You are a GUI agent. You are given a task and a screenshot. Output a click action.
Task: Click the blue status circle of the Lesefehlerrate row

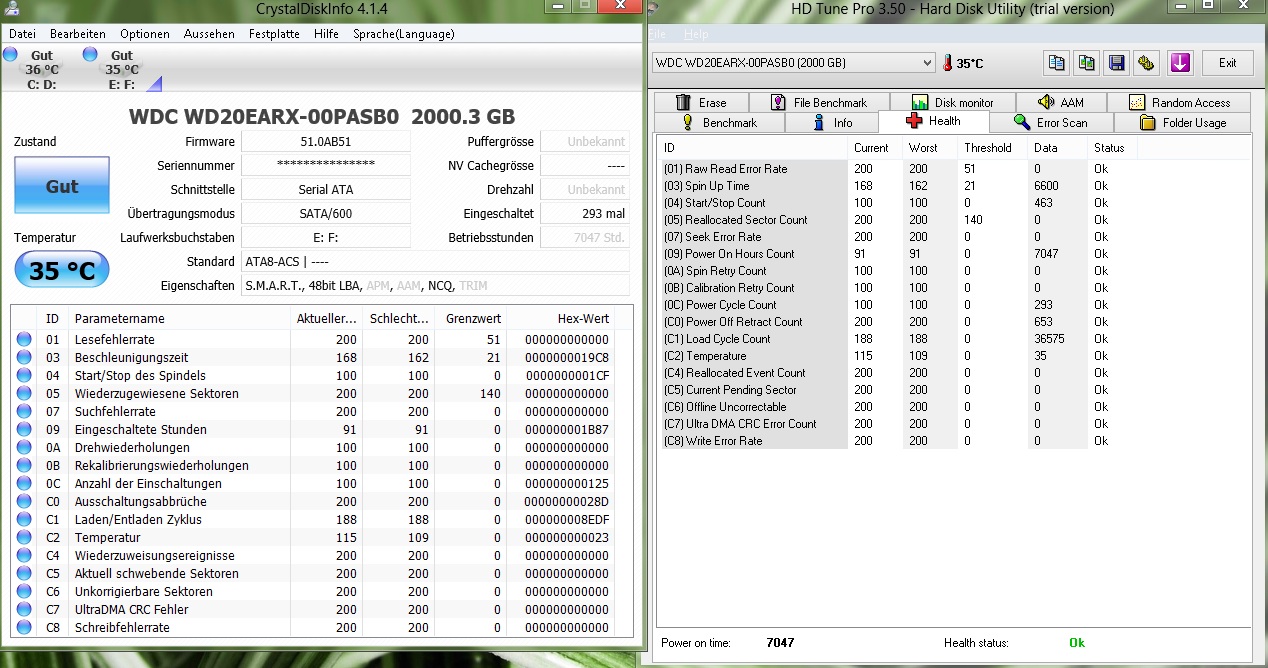[x=24, y=339]
